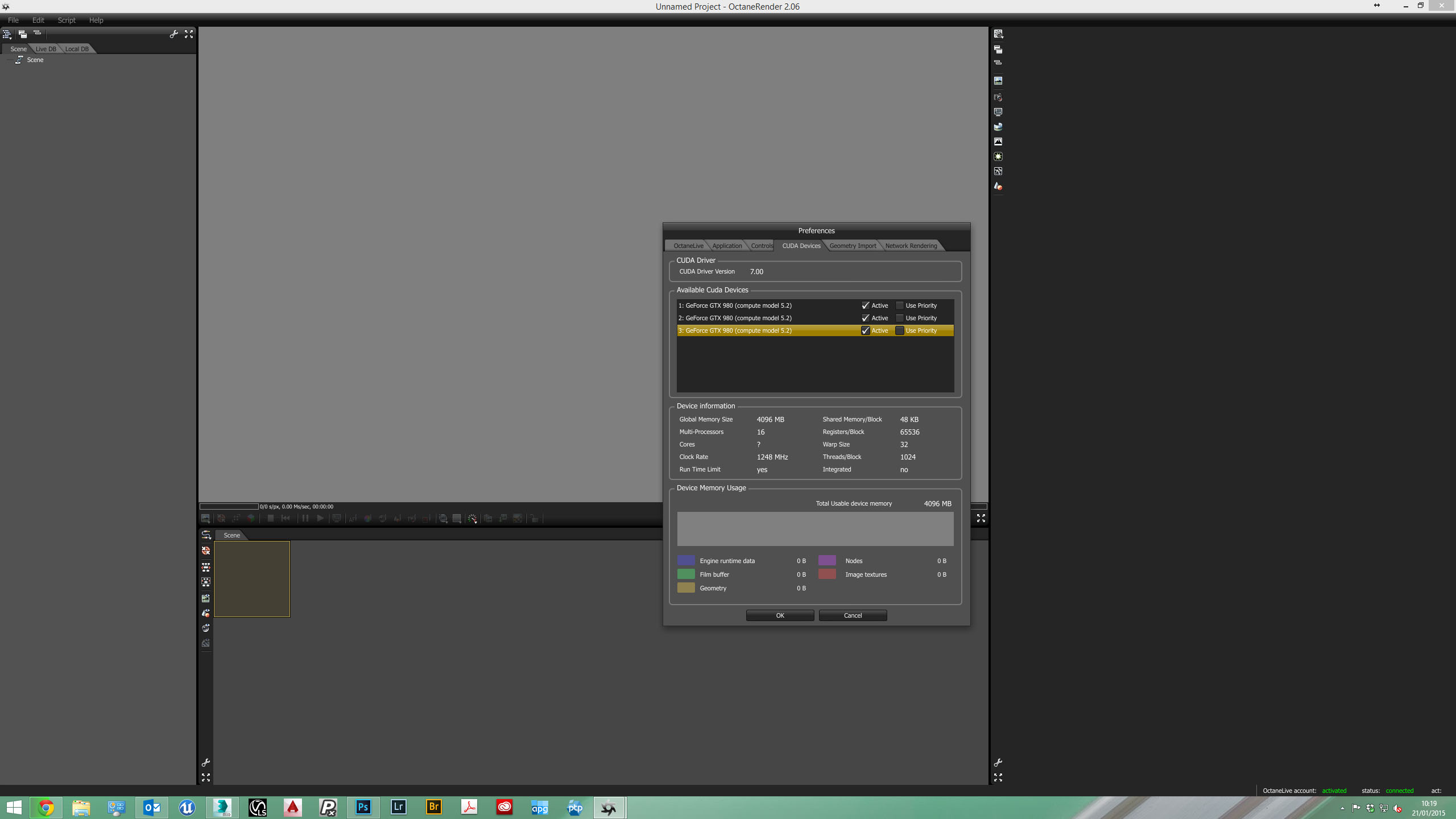The height and width of the screenshot is (819, 1456).
Task: Click the fullscreen icon in outliner panel
Action: click(x=189, y=34)
